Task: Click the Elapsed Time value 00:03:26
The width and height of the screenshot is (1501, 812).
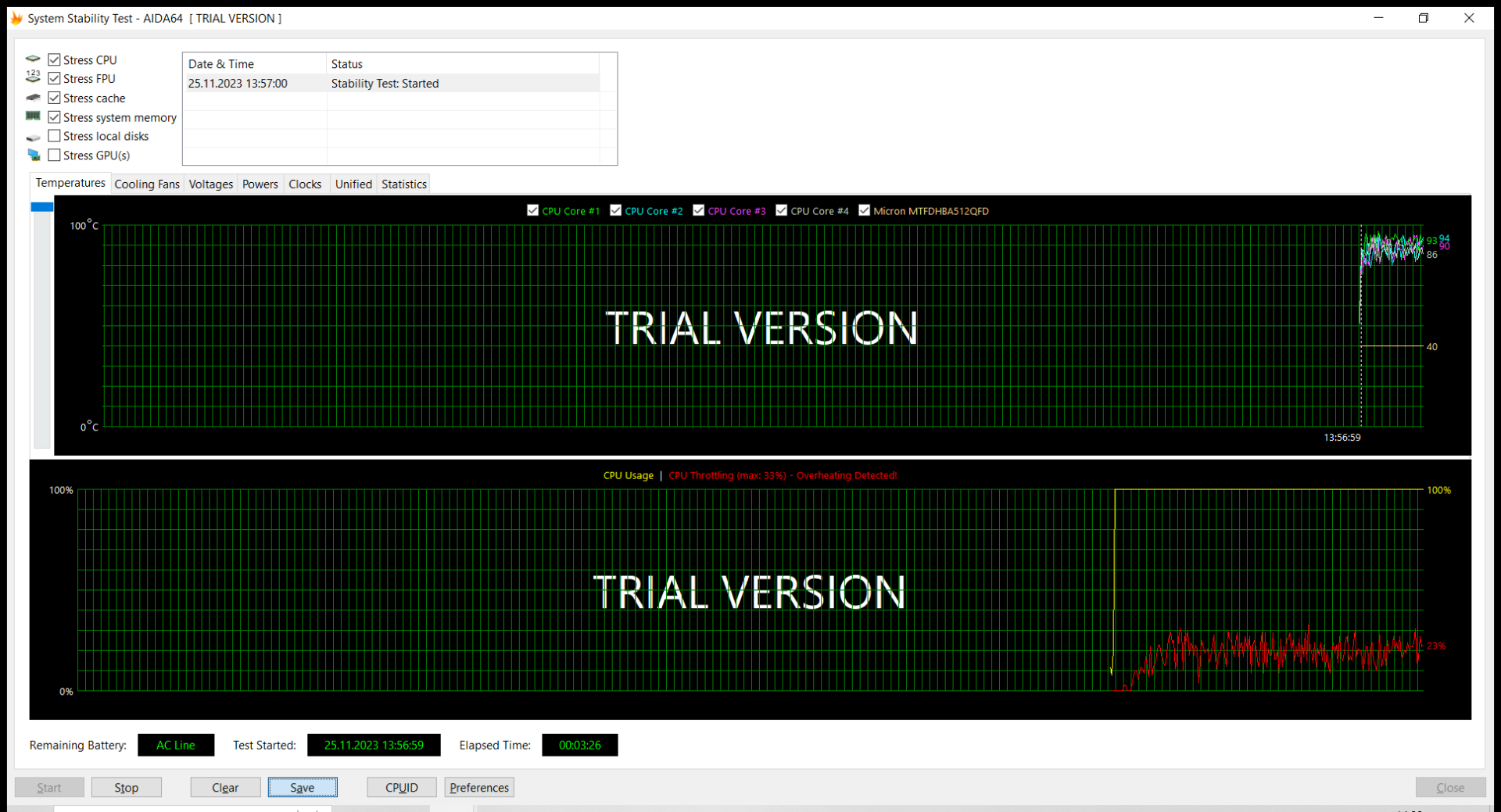Action: 580,745
